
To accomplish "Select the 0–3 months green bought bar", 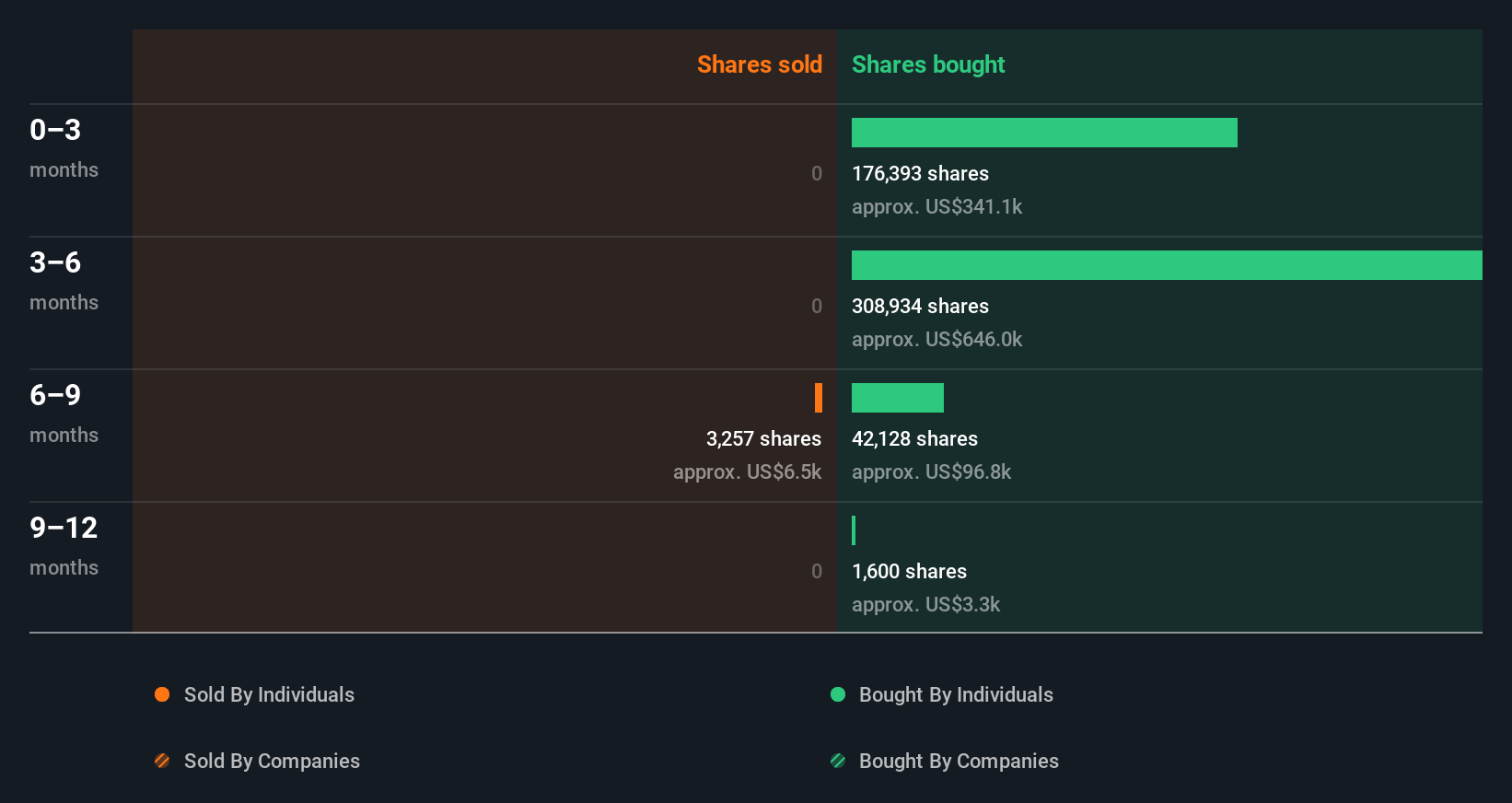I will click(x=1044, y=133).
